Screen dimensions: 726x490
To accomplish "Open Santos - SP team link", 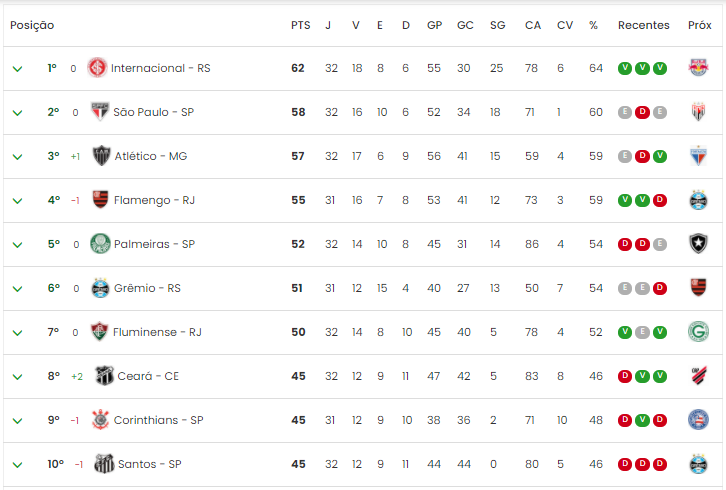I will 150,464.
